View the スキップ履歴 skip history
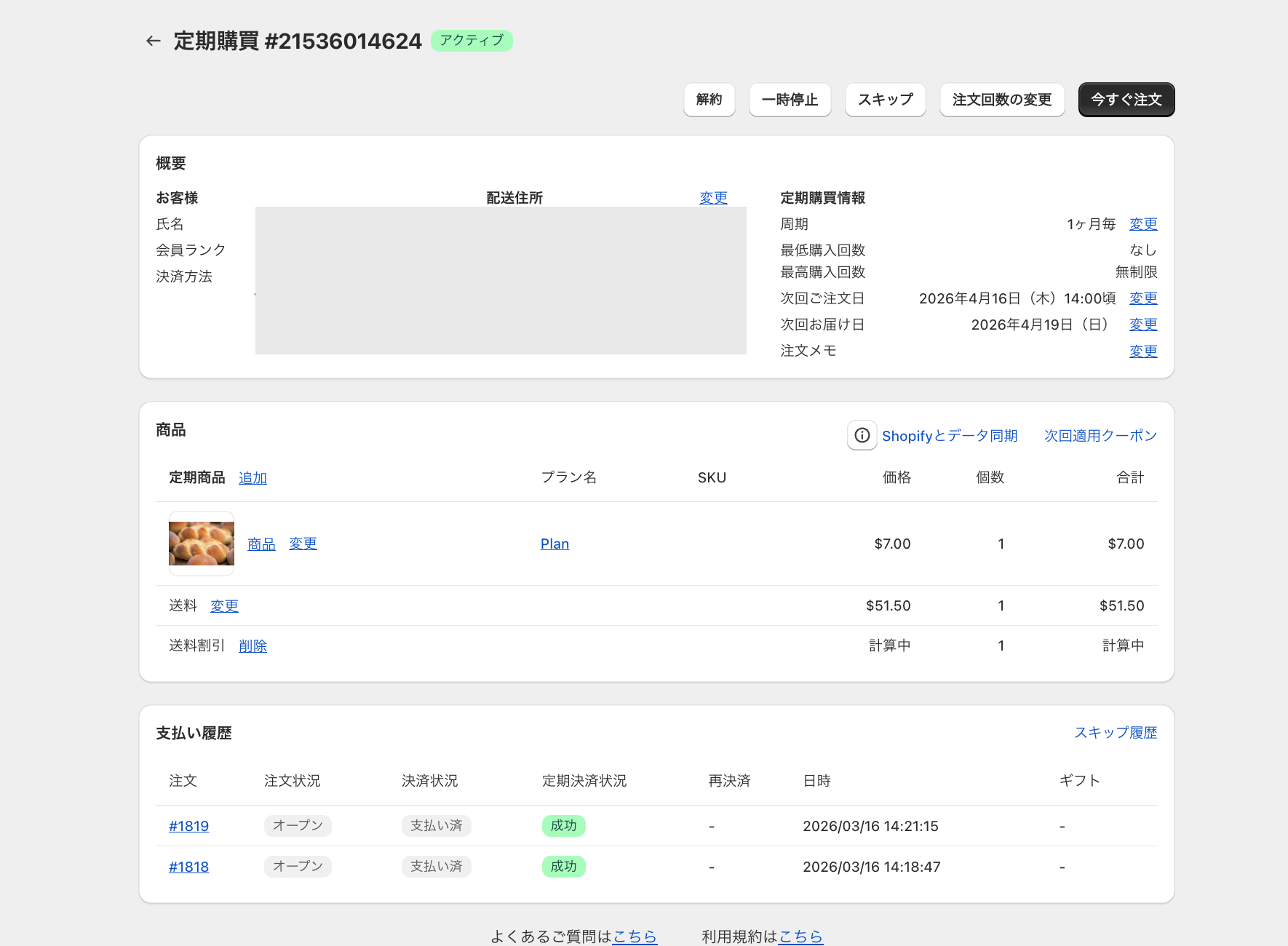Image resolution: width=1288 pixels, height=946 pixels. pos(1115,733)
